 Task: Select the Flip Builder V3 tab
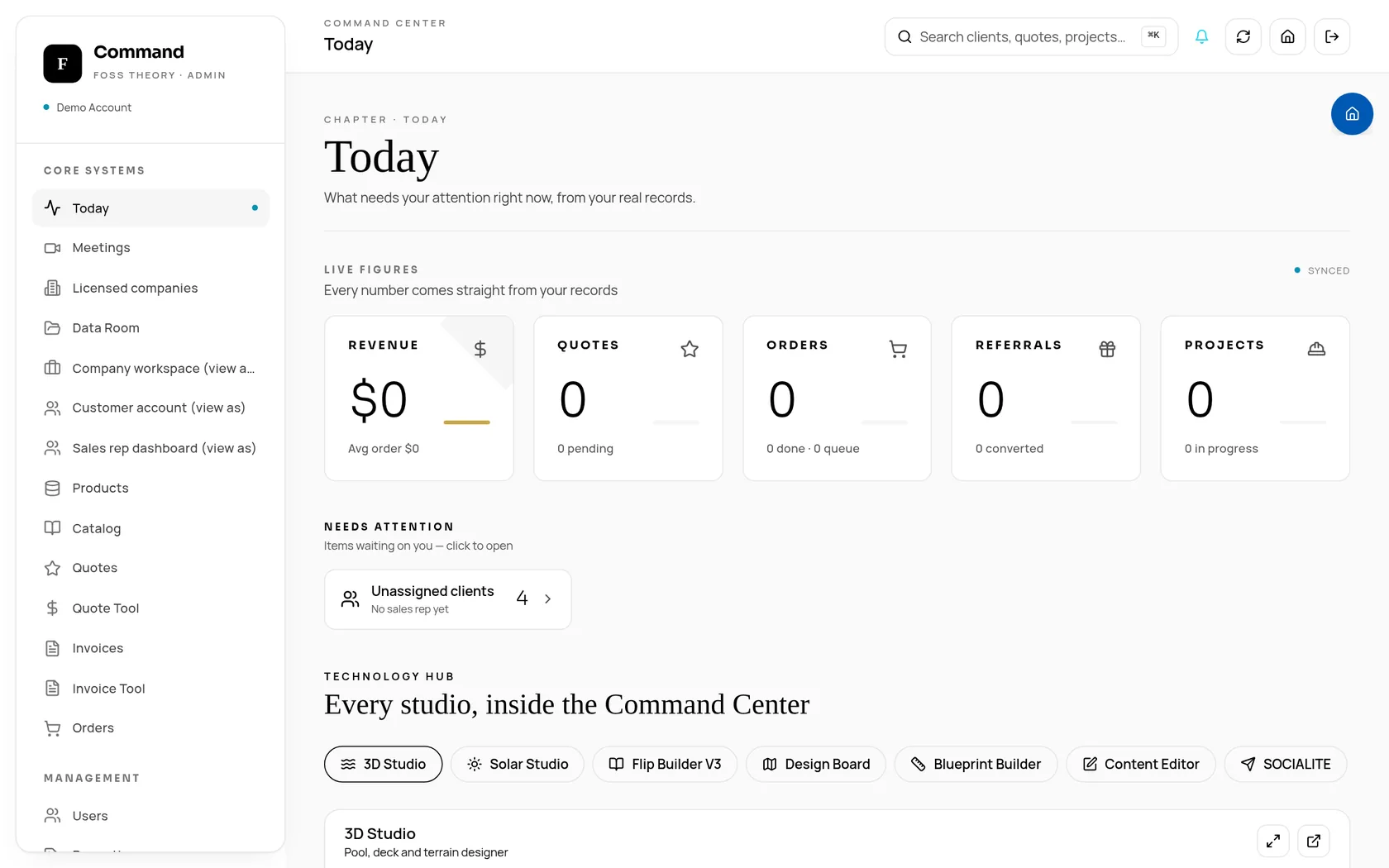pos(665,764)
